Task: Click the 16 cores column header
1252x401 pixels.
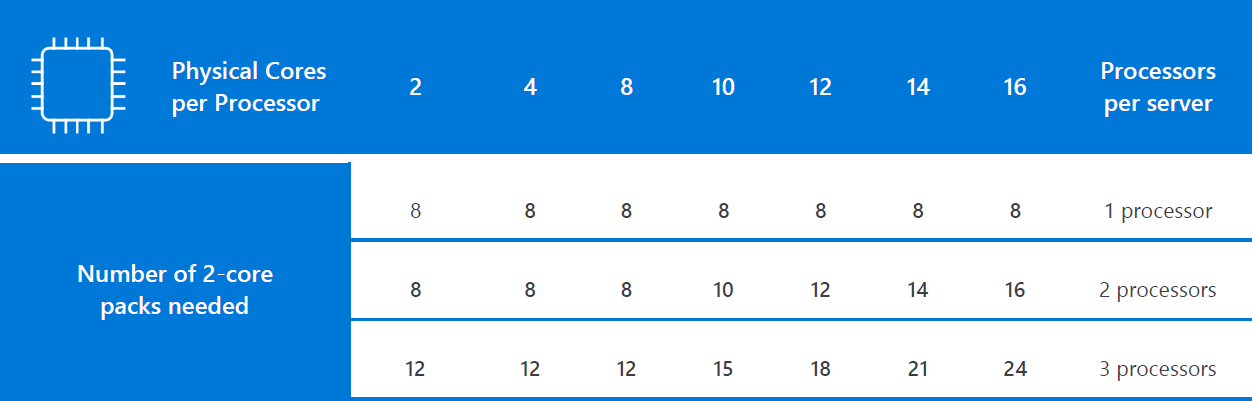Action: pos(1015,87)
